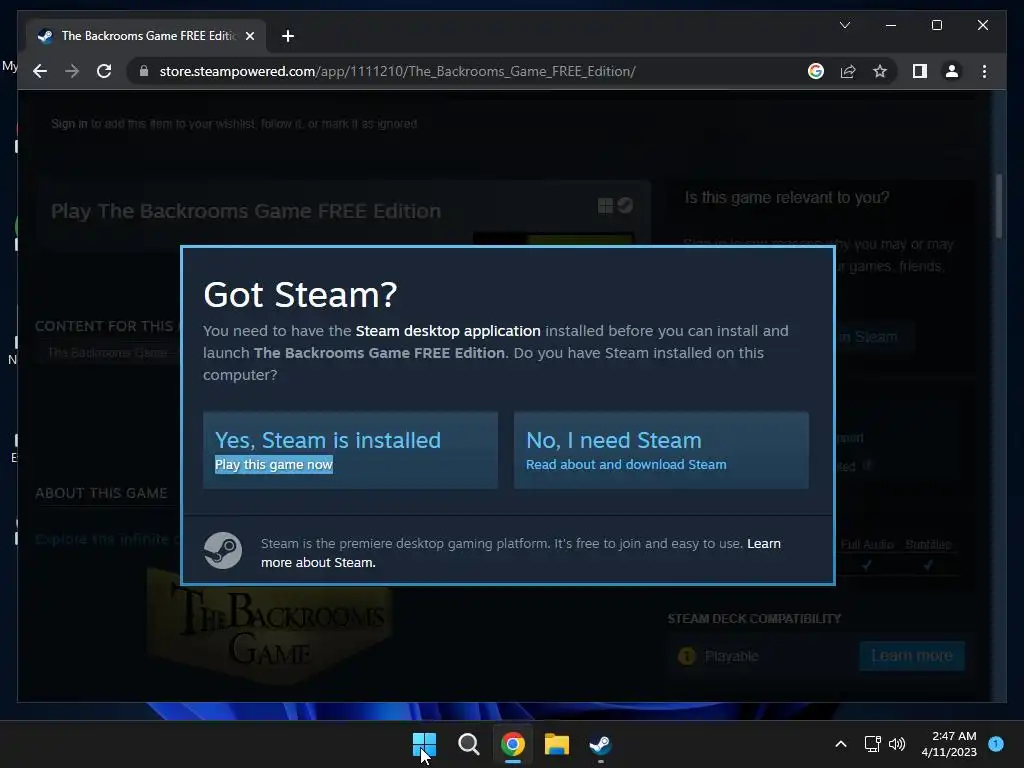Open Steam from the taskbar

pos(600,744)
